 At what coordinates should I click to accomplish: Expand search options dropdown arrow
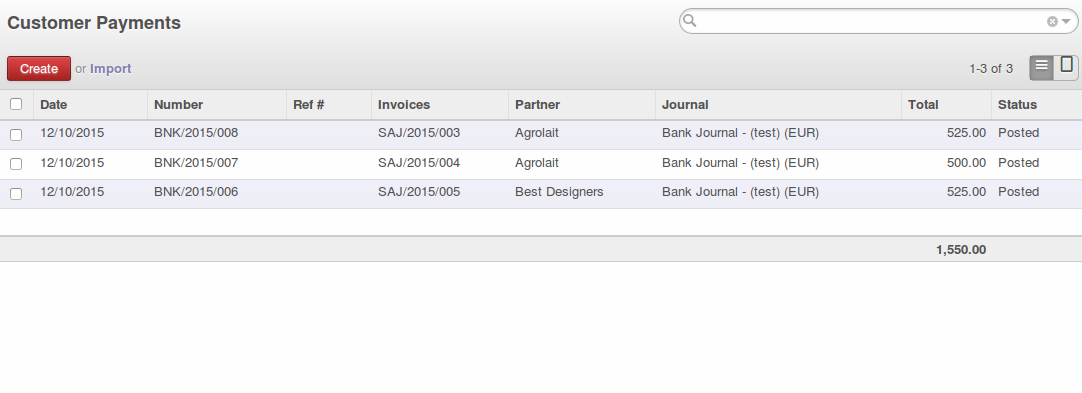[1066, 22]
